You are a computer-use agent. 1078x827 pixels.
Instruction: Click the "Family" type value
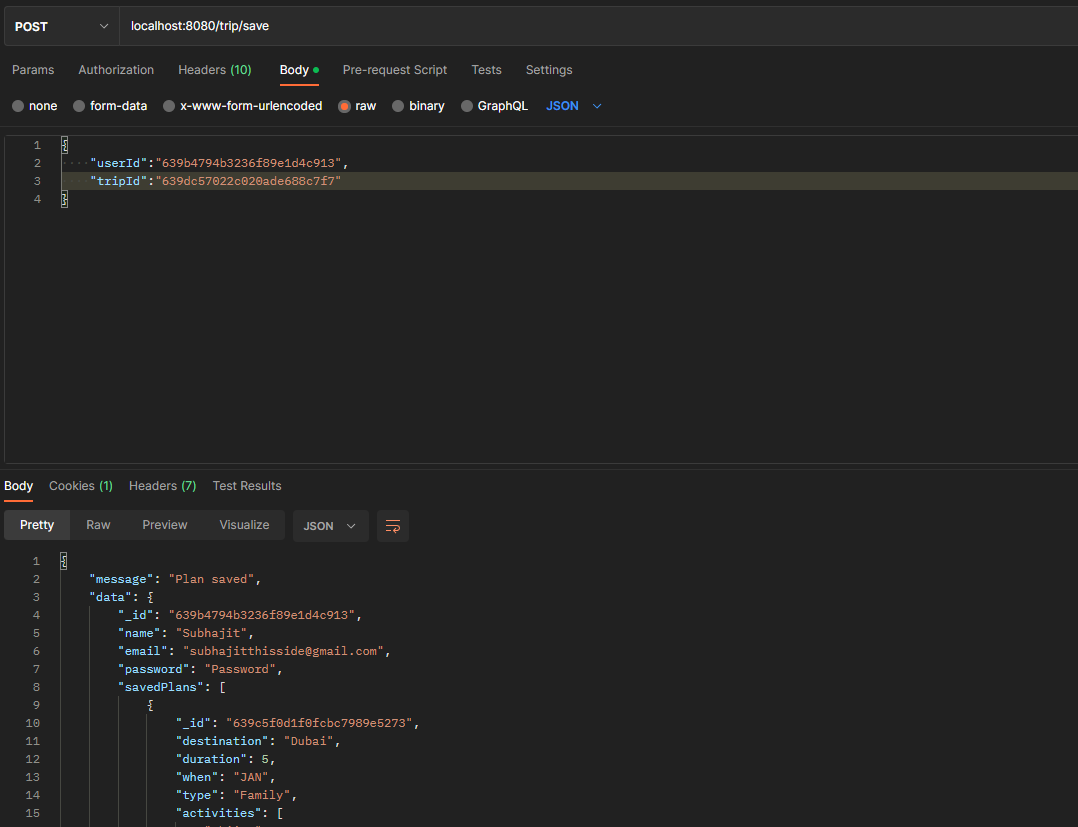click(262, 795)
